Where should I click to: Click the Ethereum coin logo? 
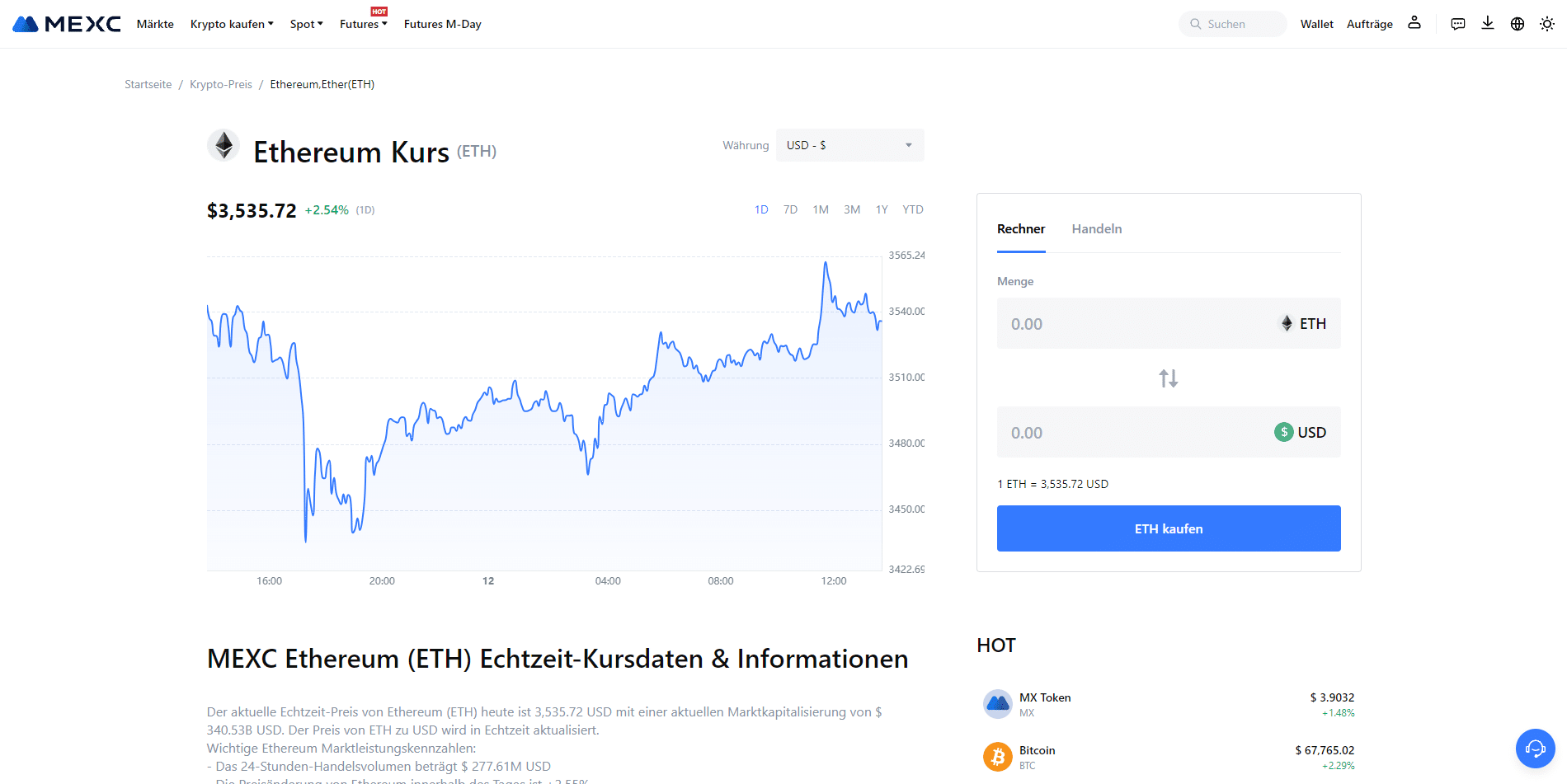[224, 146]
